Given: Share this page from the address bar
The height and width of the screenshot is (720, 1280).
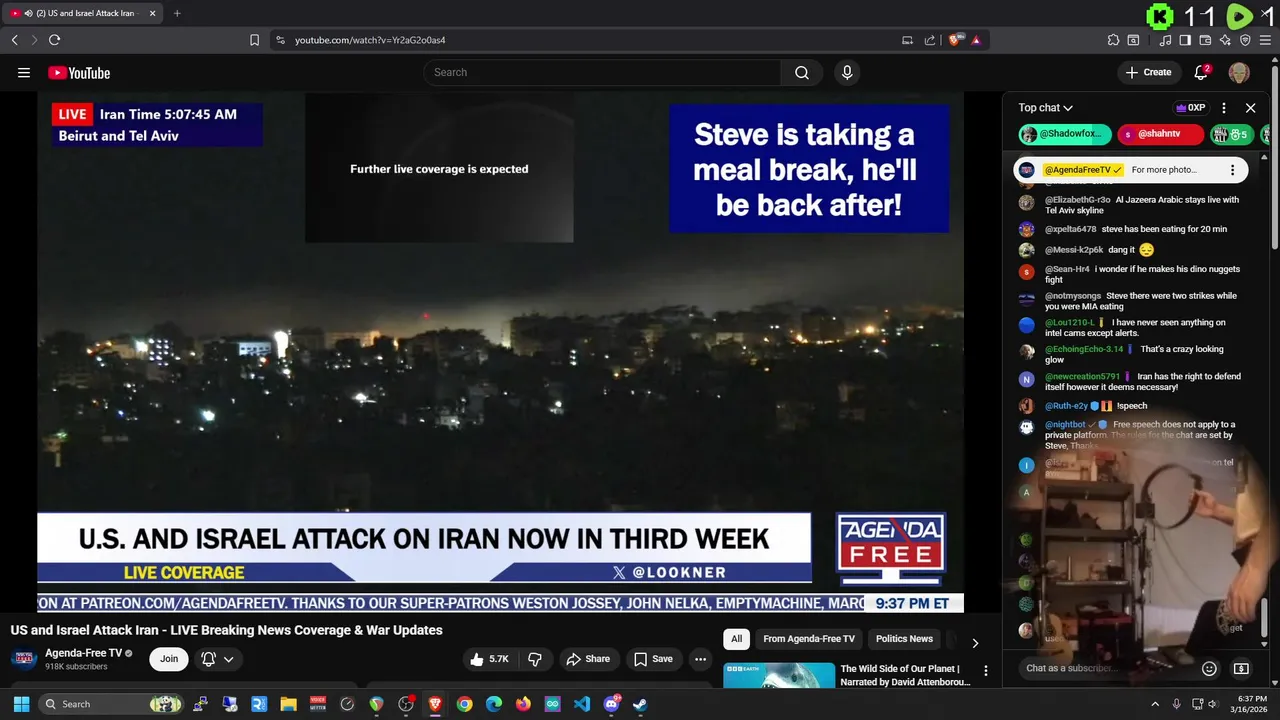Looking at the screenshot, I should 930,40.
